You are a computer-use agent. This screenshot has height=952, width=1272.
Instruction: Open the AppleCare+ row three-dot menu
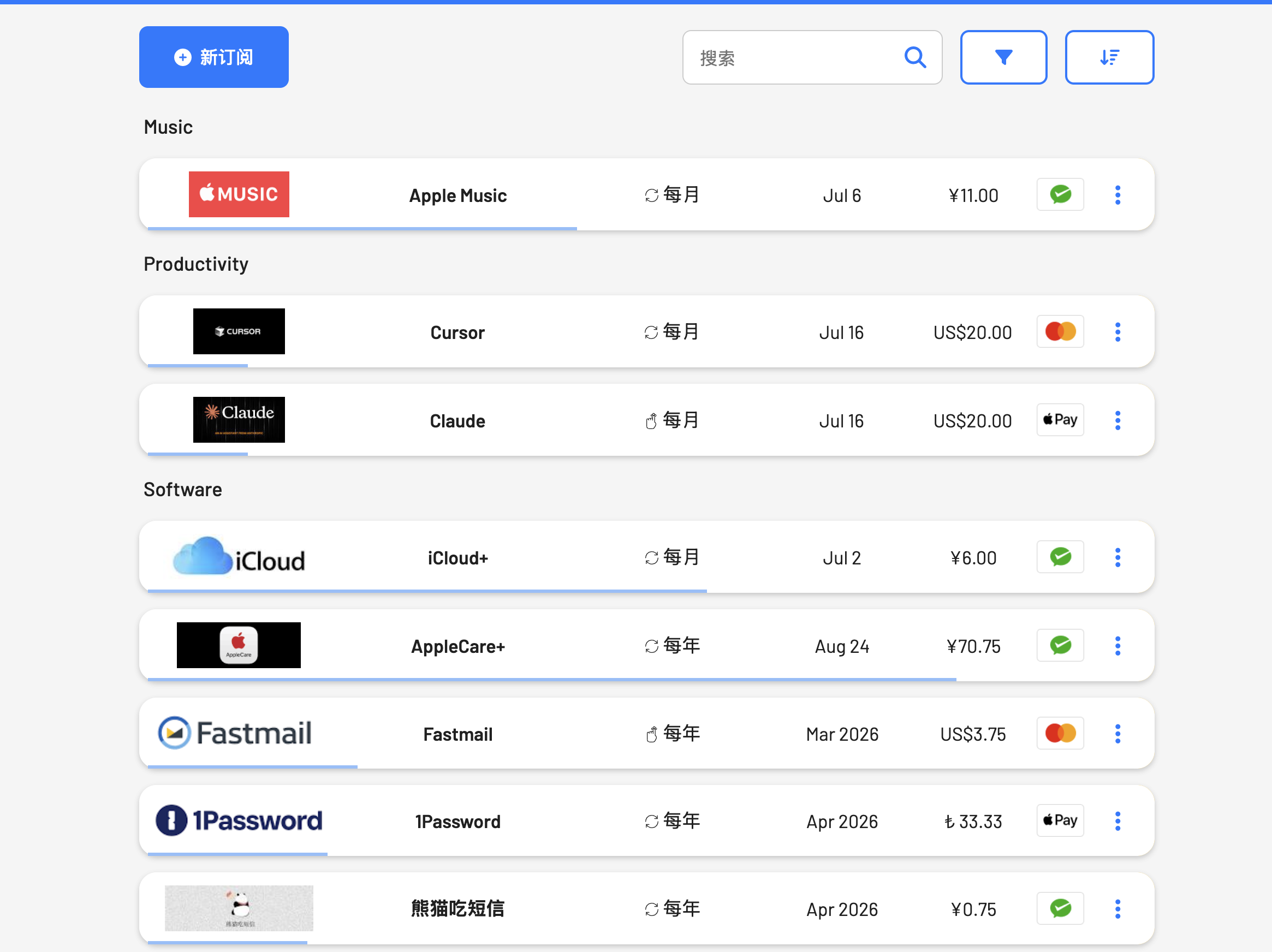pyautogui.click(x=1118, y=646)
